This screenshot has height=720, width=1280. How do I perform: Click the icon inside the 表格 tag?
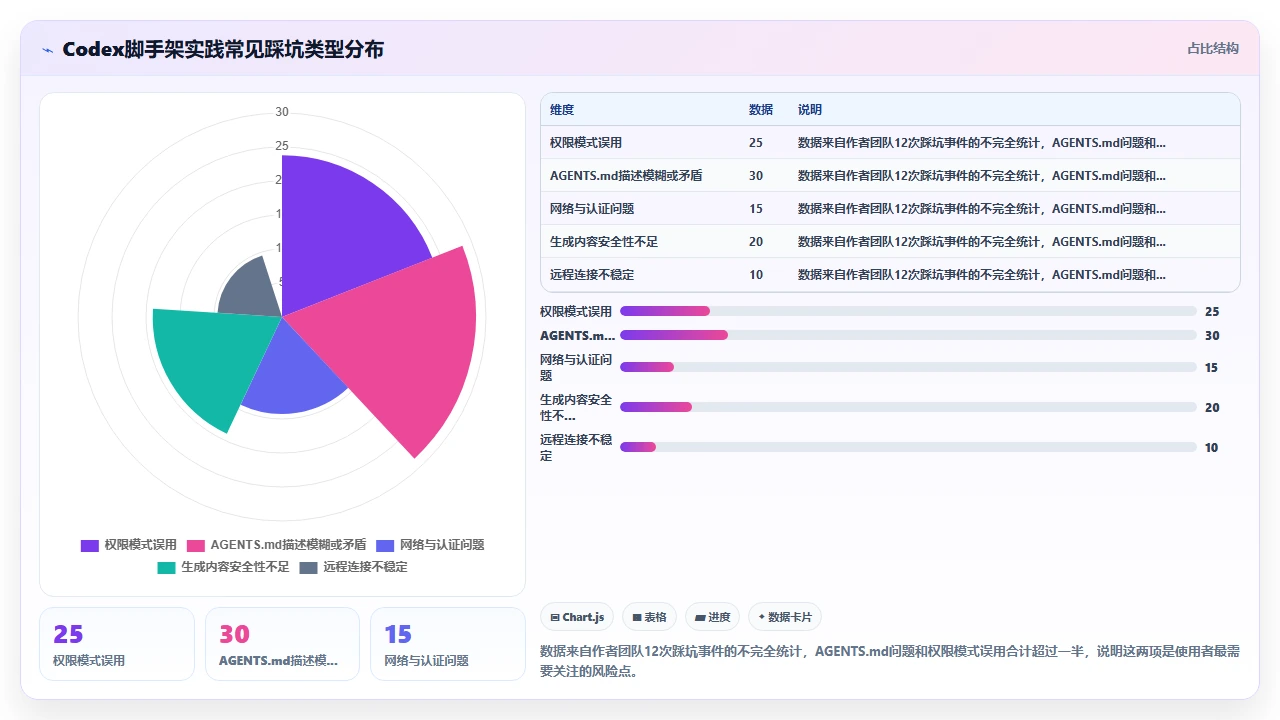coord(636,618)
